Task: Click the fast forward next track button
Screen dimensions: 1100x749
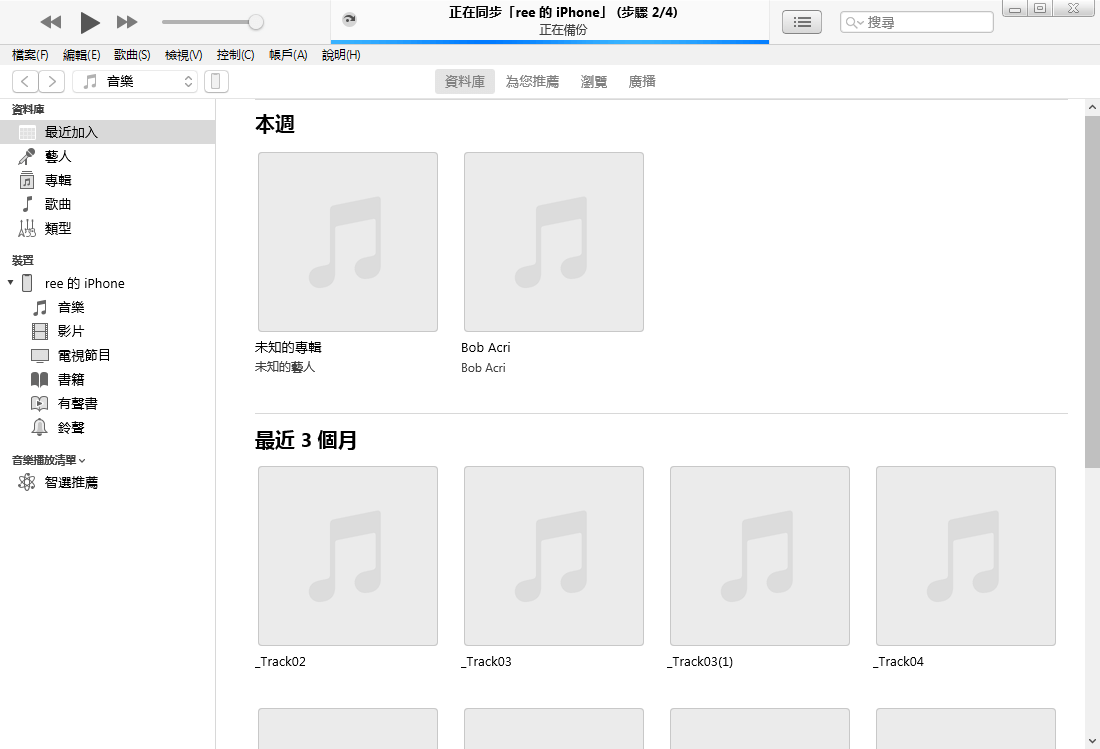Action: click(x=127, y=22)
